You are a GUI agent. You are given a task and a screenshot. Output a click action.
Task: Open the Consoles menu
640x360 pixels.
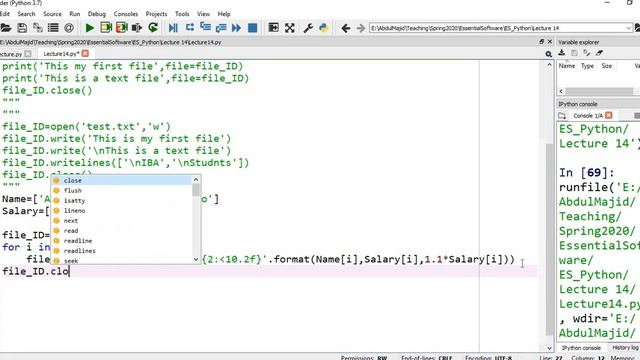pos(126,14)
